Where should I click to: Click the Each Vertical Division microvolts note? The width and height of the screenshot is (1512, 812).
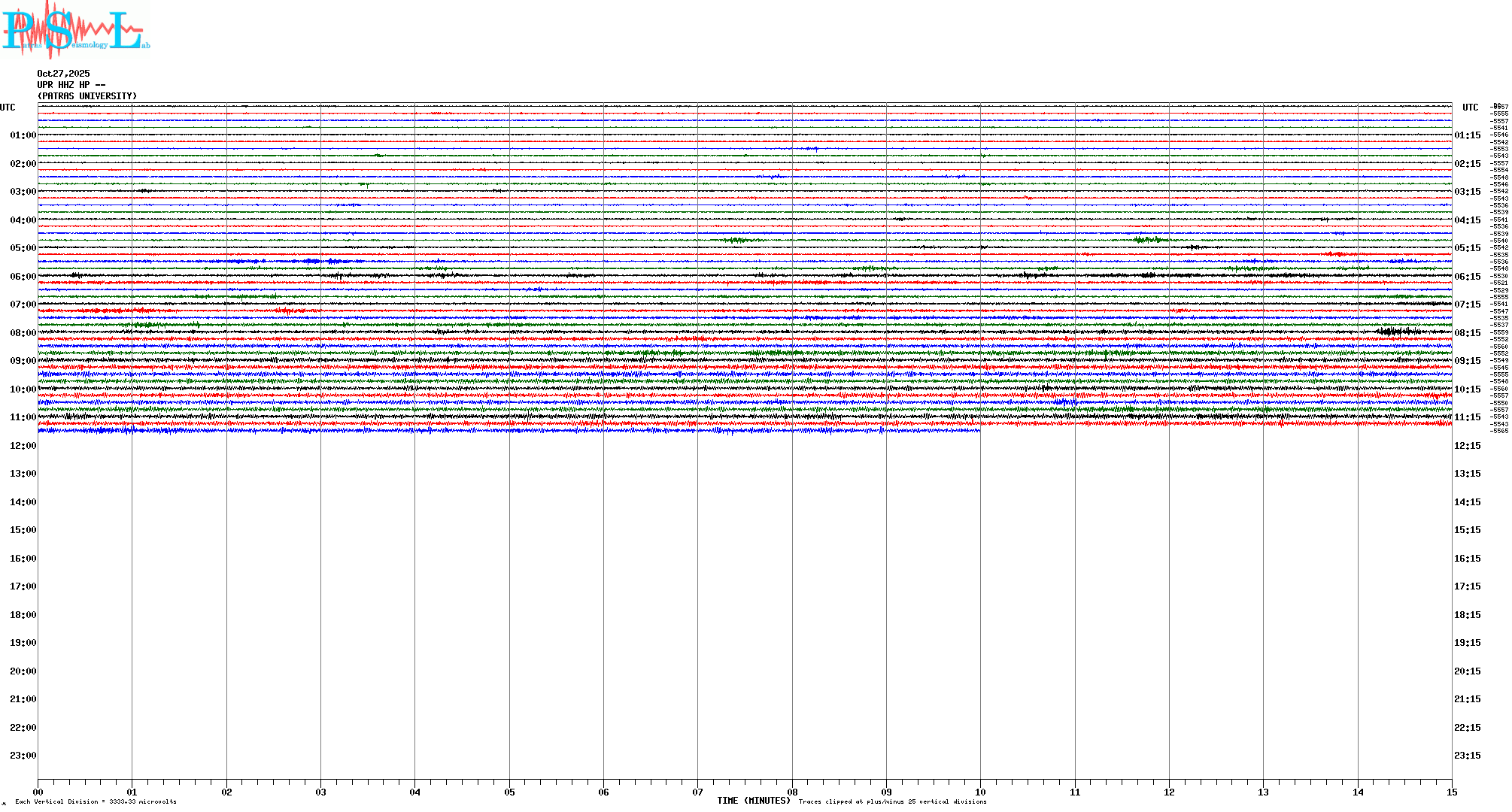(x=96, y=801)
